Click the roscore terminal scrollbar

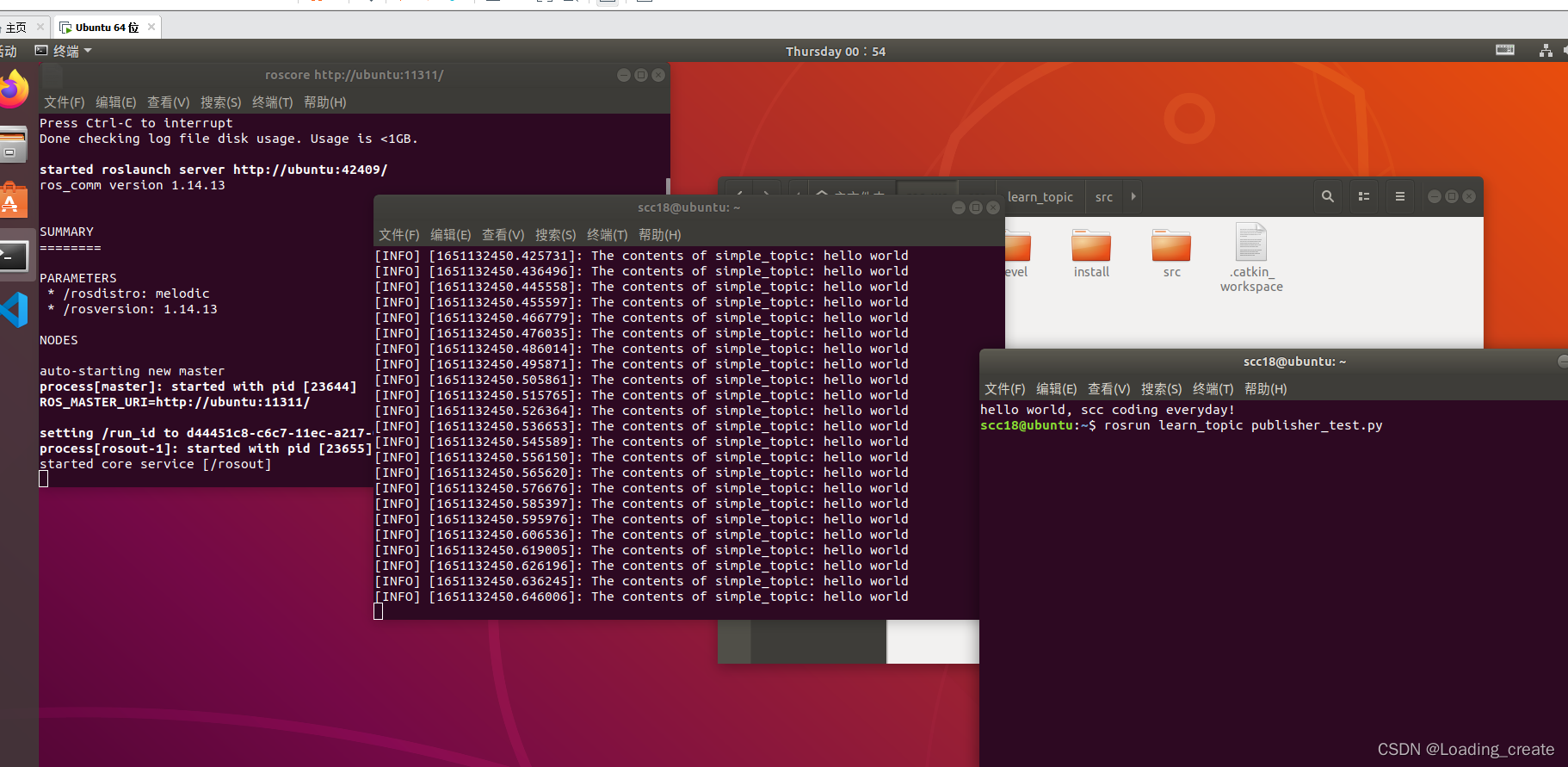668,187
